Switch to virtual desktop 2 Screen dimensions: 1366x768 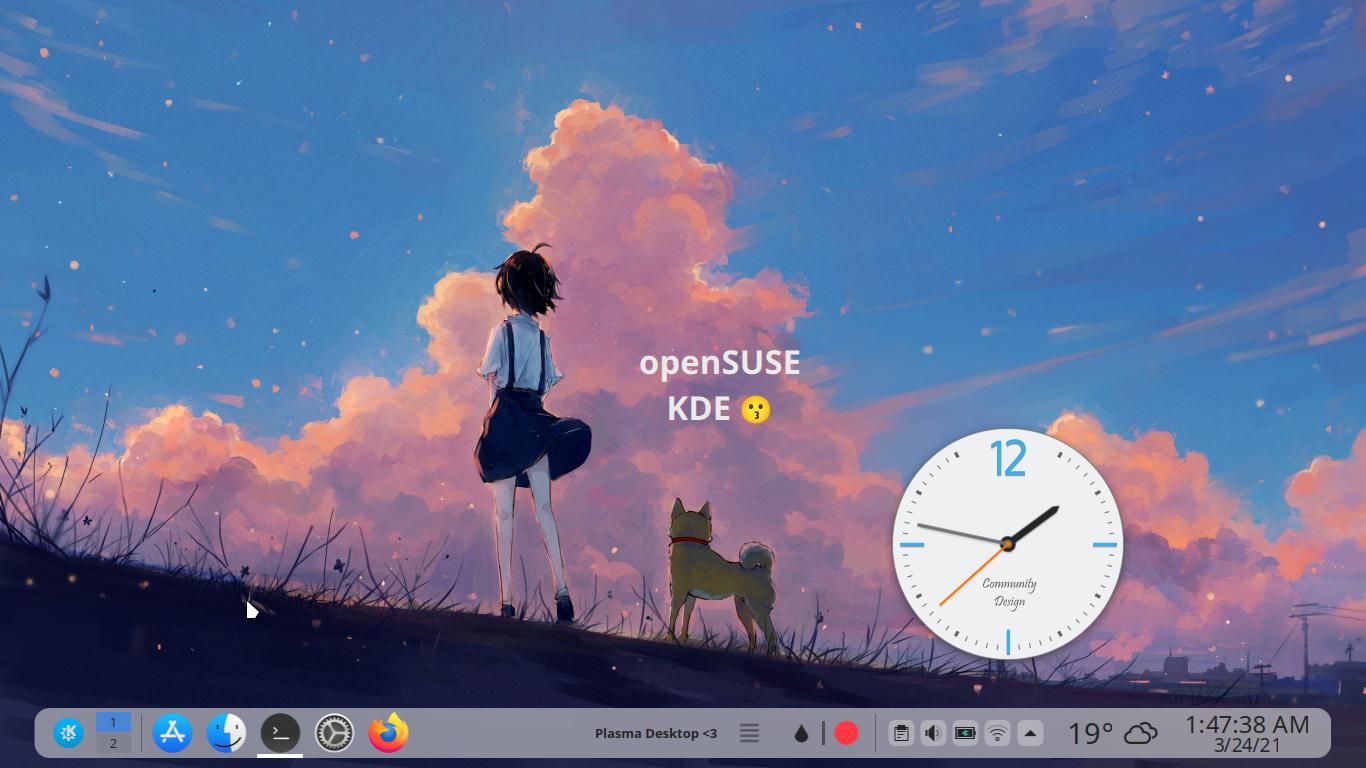pos(113,743)
